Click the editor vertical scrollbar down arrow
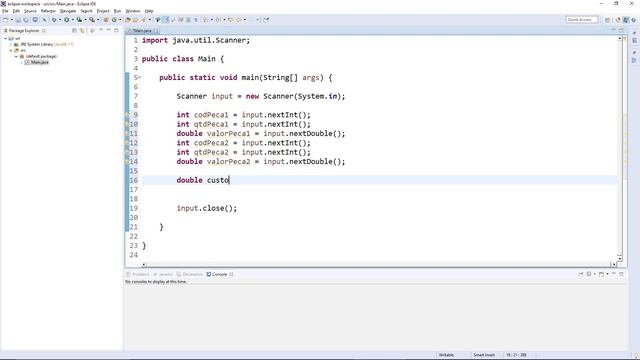The width and height of the screenshot is (640, 360). (620, 259)
